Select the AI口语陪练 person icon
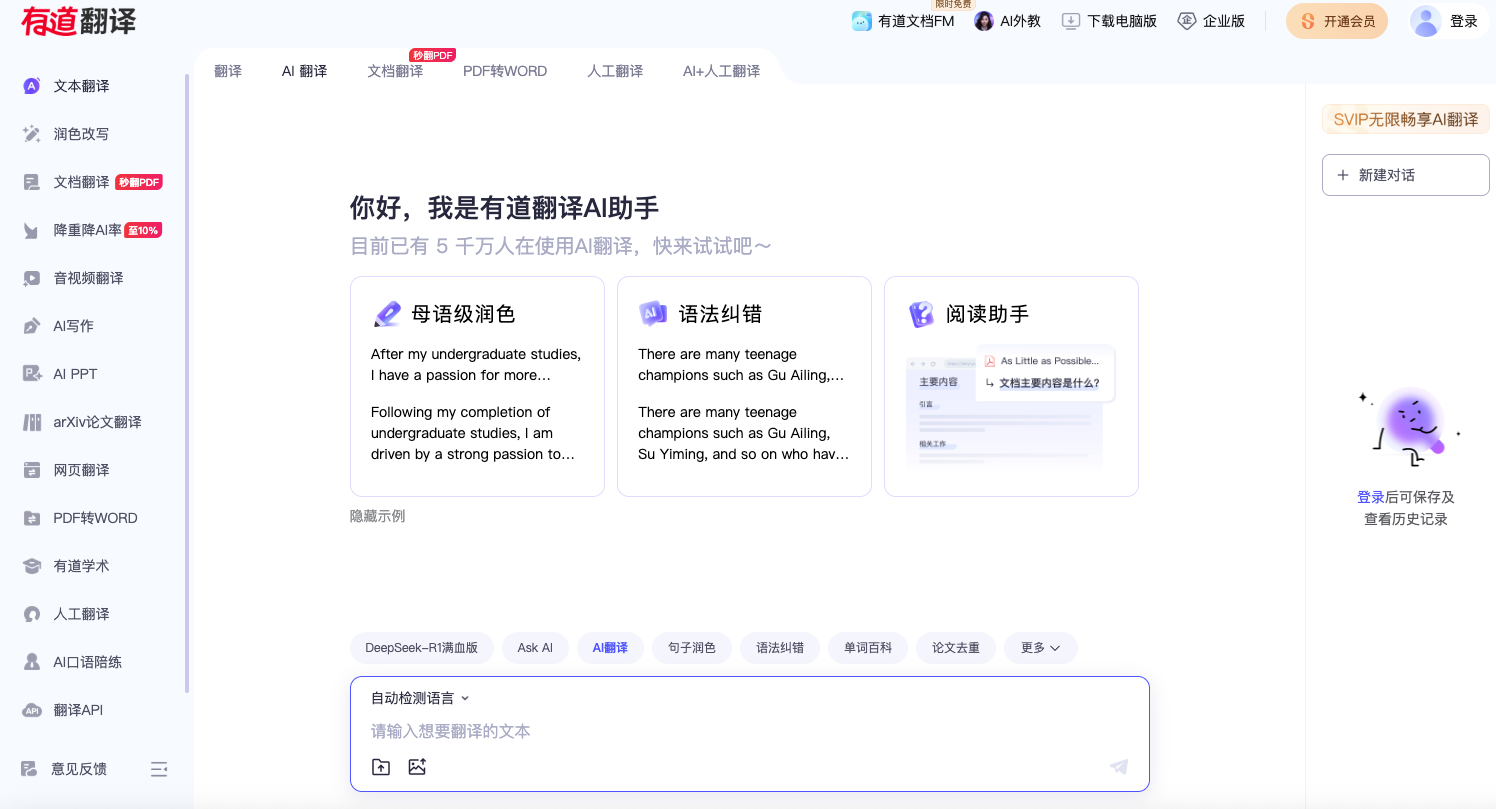 click(x=32, y=662)
